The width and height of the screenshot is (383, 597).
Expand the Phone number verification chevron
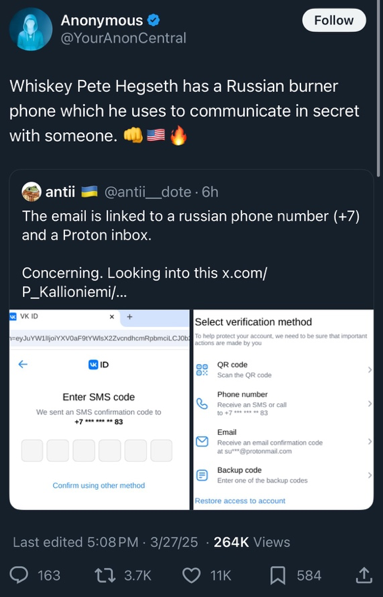pyautogui.click(x=369, y=404)
